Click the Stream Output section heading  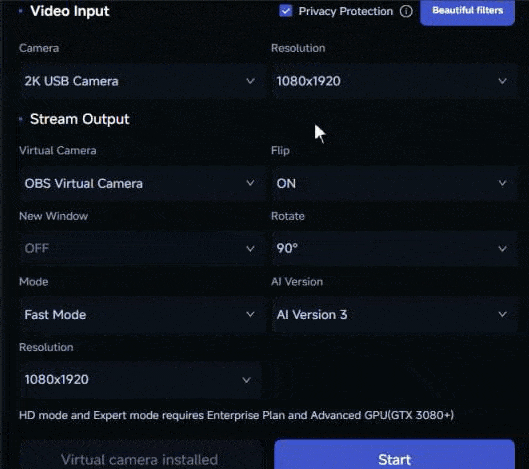tap(80, 119)
